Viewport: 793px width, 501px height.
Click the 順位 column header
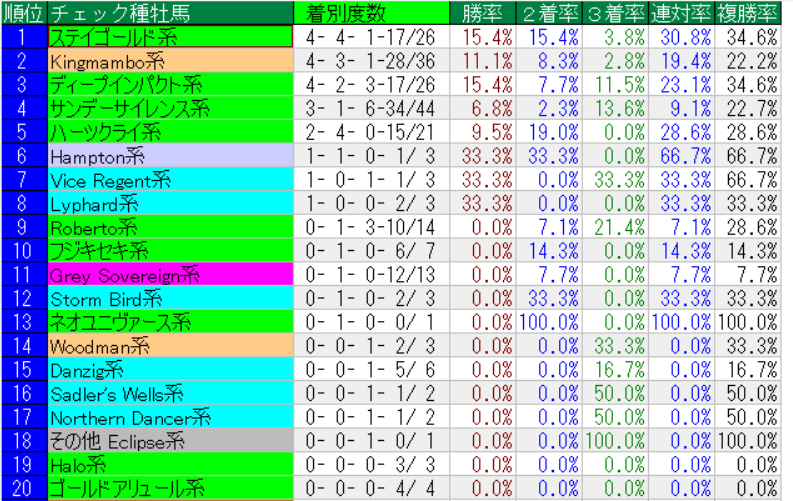tap(24, 12)
